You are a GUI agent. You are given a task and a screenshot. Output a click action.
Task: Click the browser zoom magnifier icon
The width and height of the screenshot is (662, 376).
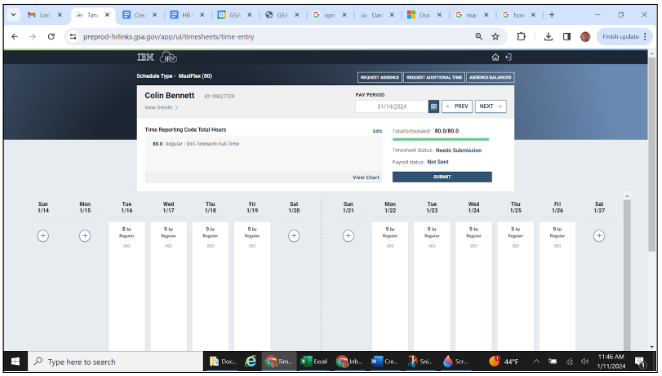[479, 37]
